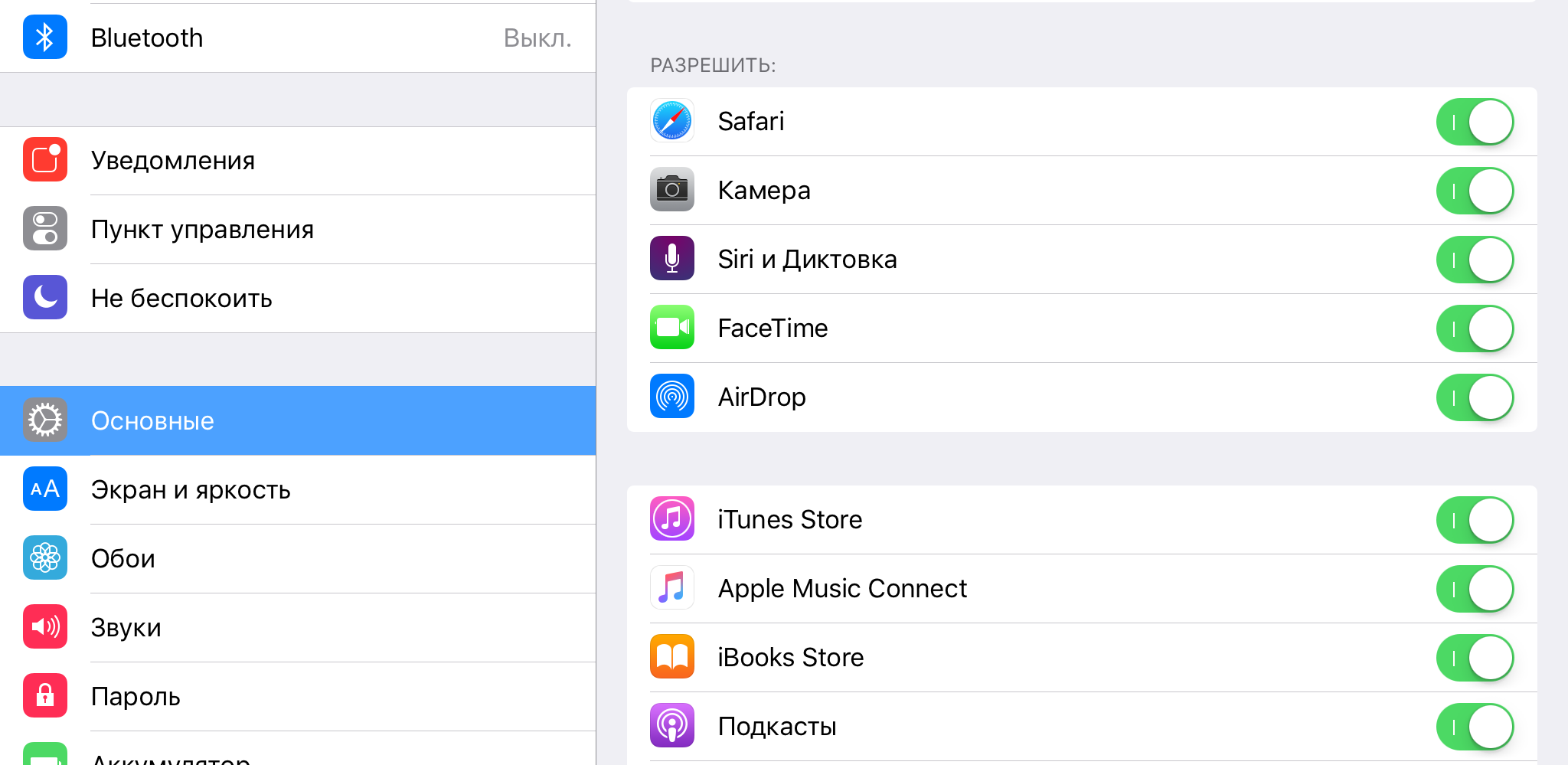Image resolution: width=1568 pixels, height=765 pixels.
Task: Select the Основные section label
Action: pos(152,420)
